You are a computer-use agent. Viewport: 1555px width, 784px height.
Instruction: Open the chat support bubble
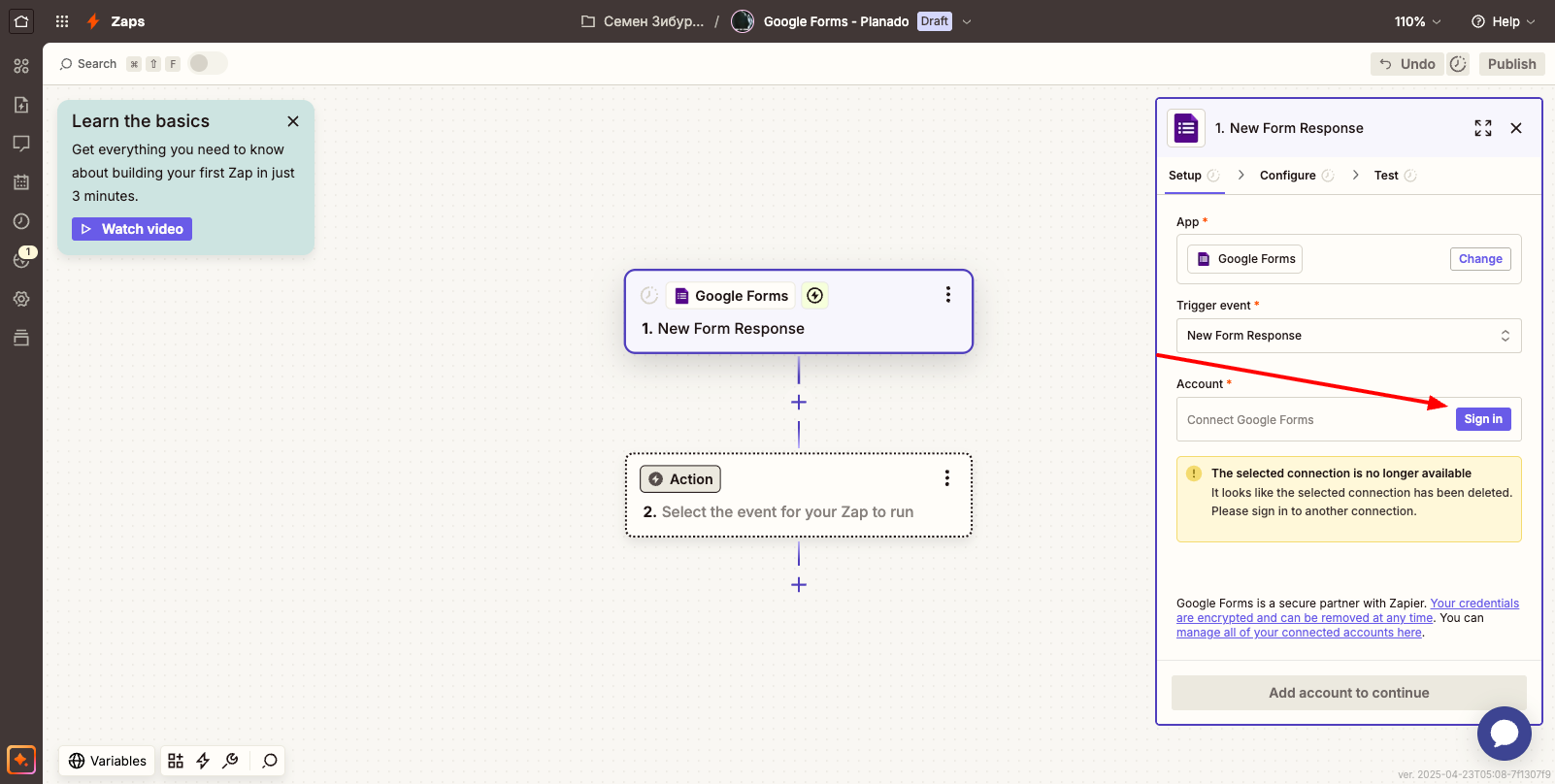[x=1504, y=734]
